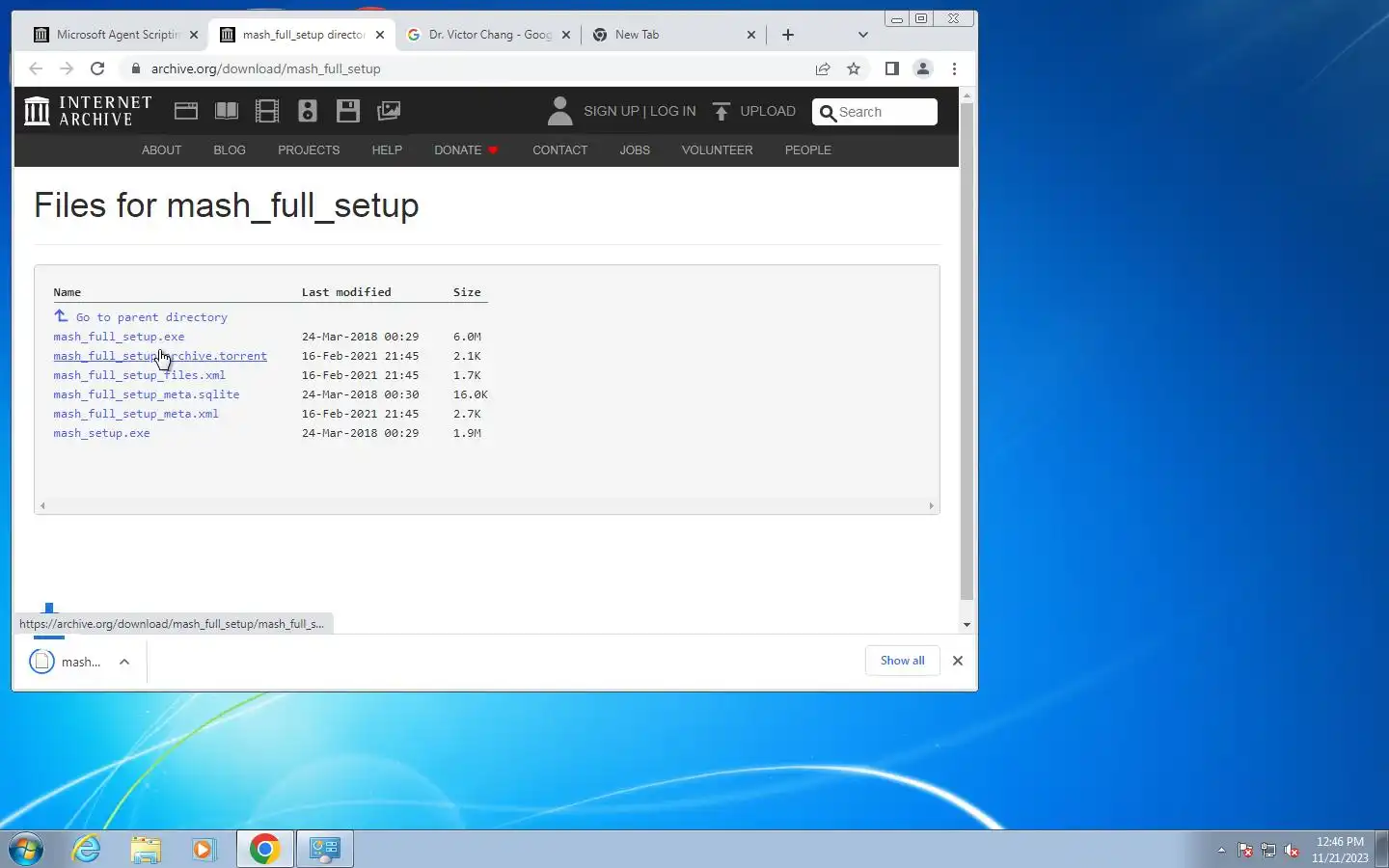Launch Internet Explorer from the taskbar
Viewport: 1389px width, 868px height.
pos(87,849)
